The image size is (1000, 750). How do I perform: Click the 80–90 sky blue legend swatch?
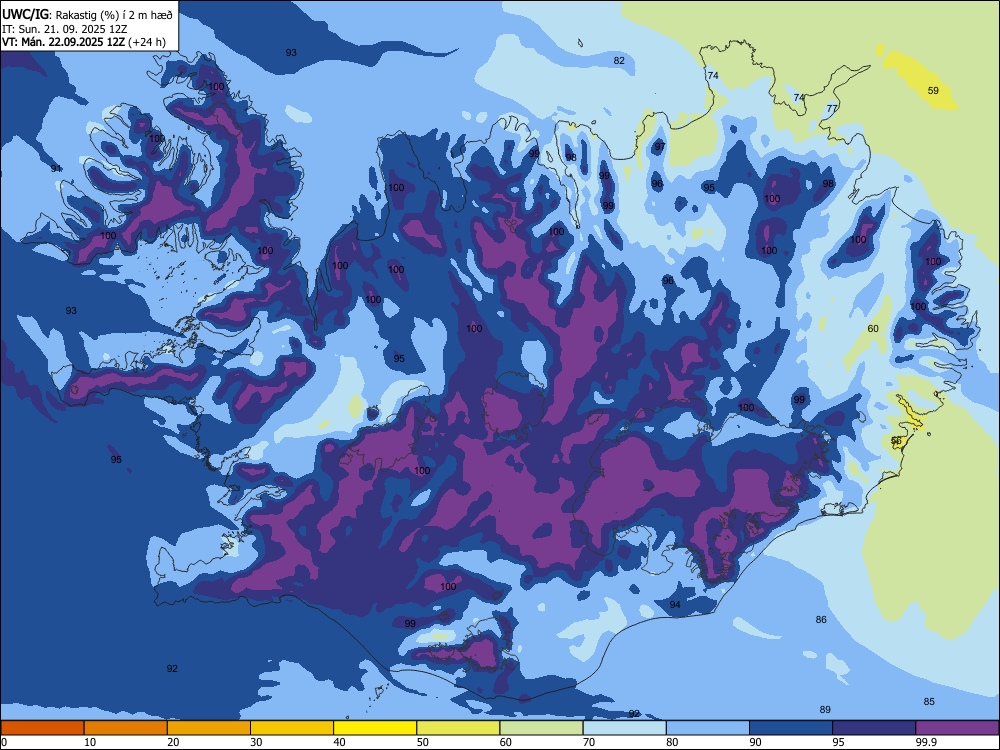pos(708,728)
